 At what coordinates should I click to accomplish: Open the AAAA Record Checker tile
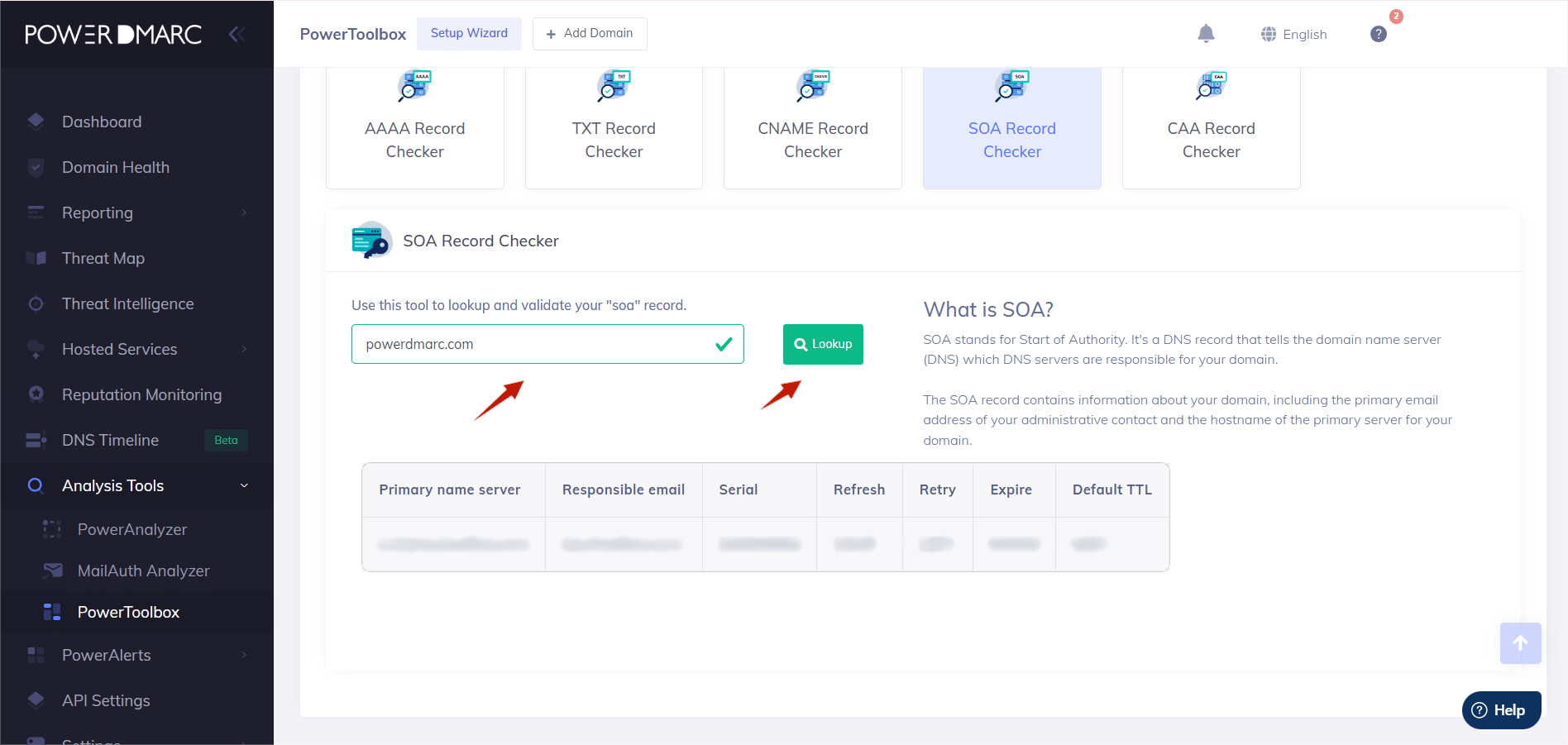pos(415,127)
